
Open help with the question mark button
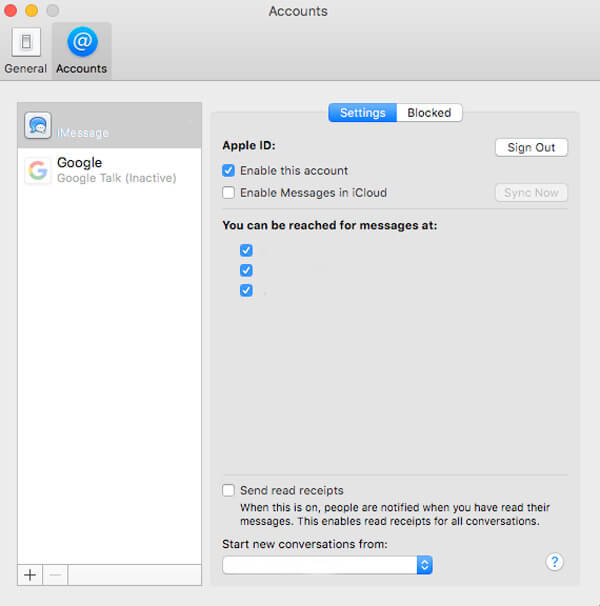click(554, 562)
